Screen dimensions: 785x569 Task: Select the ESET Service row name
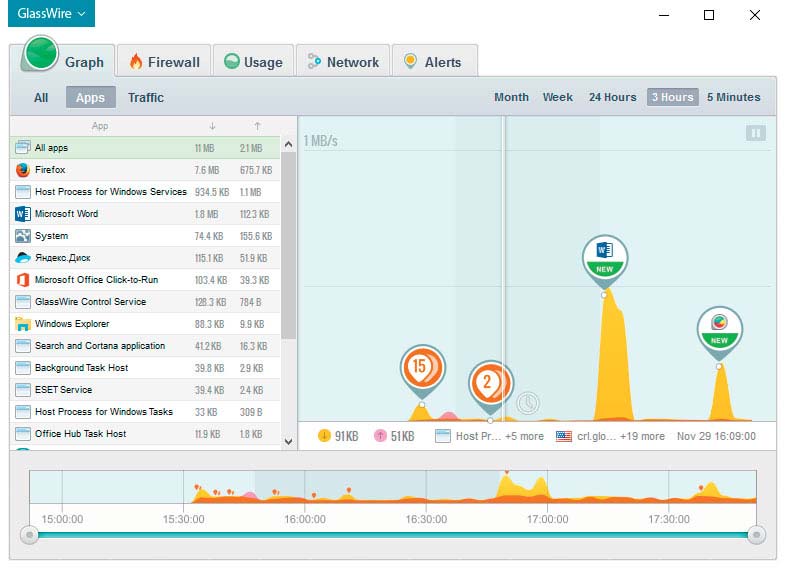pyautogui.click(x=64, y=390)
